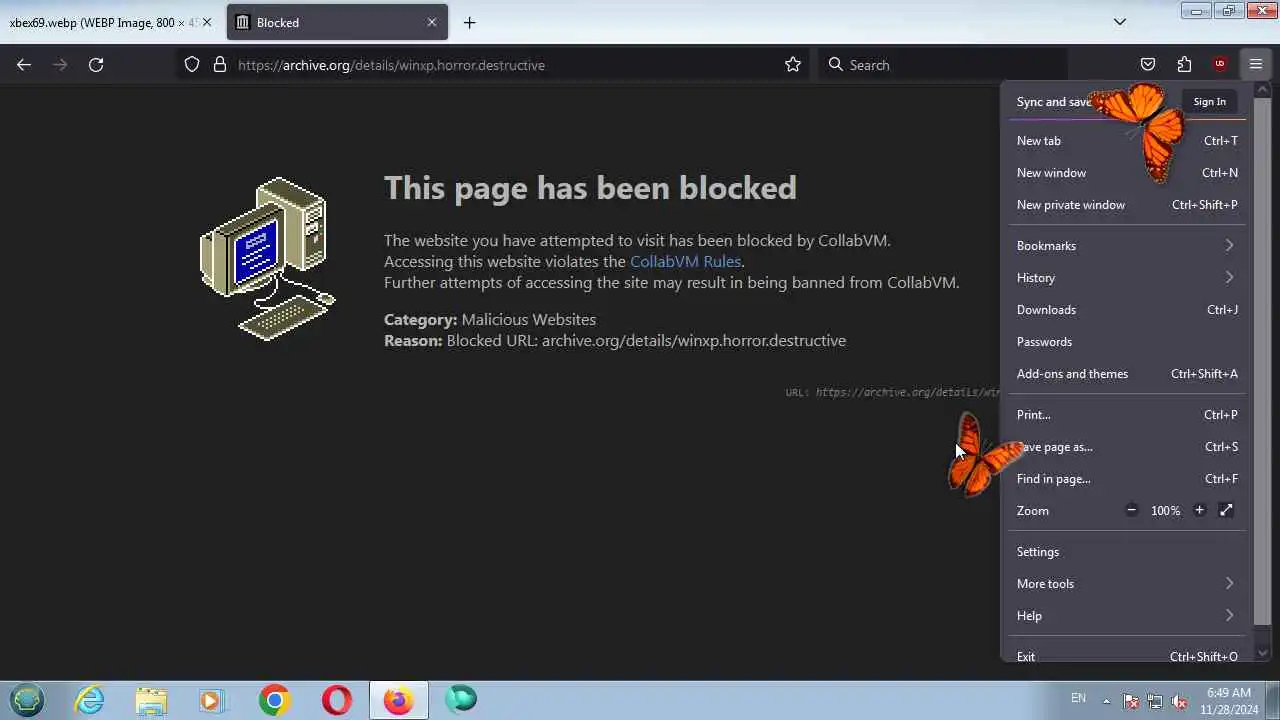The image size is (1280, 720).
Task: Close the Blocked tab
Action: click(432, 22)
